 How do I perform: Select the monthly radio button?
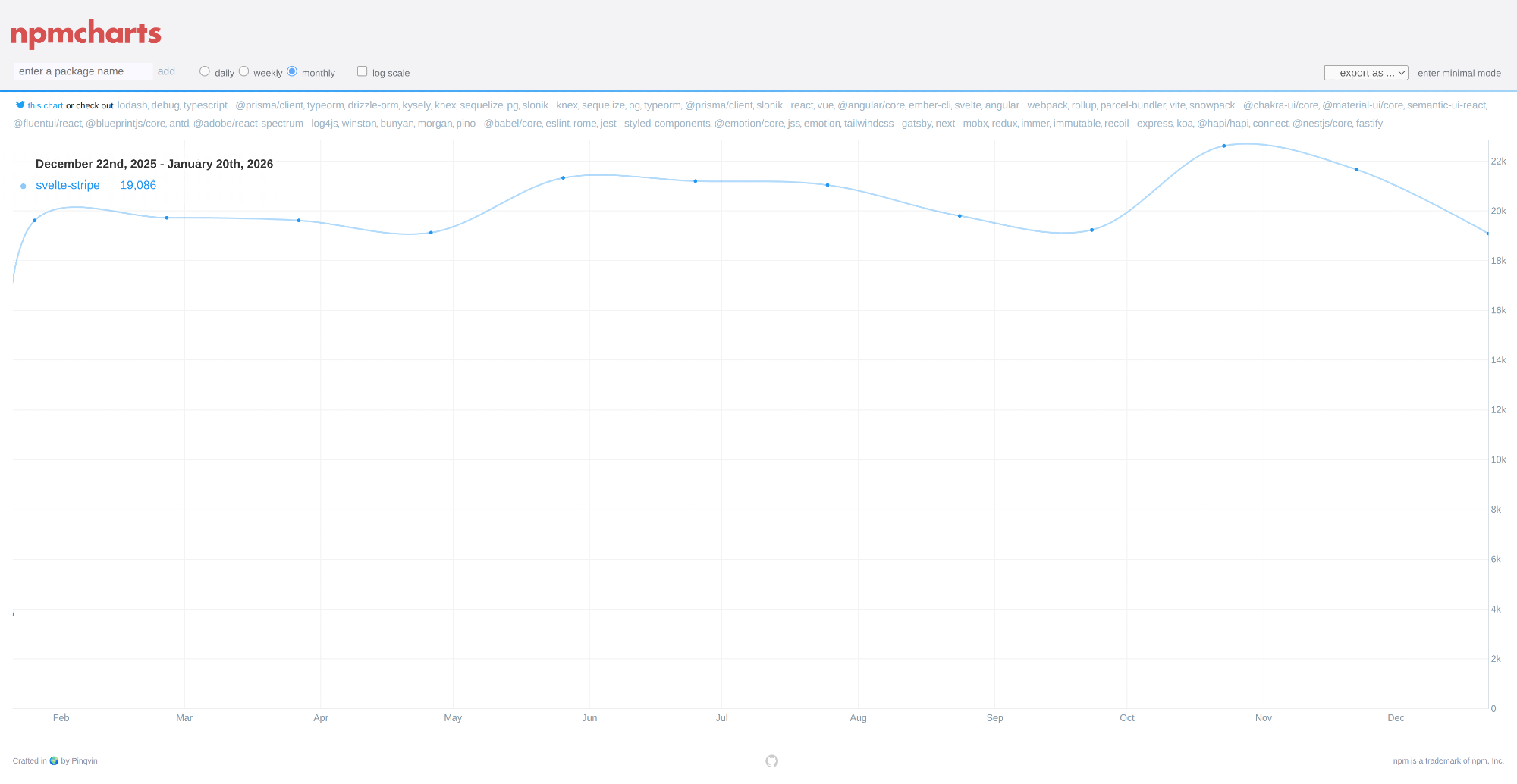[292, 71]
